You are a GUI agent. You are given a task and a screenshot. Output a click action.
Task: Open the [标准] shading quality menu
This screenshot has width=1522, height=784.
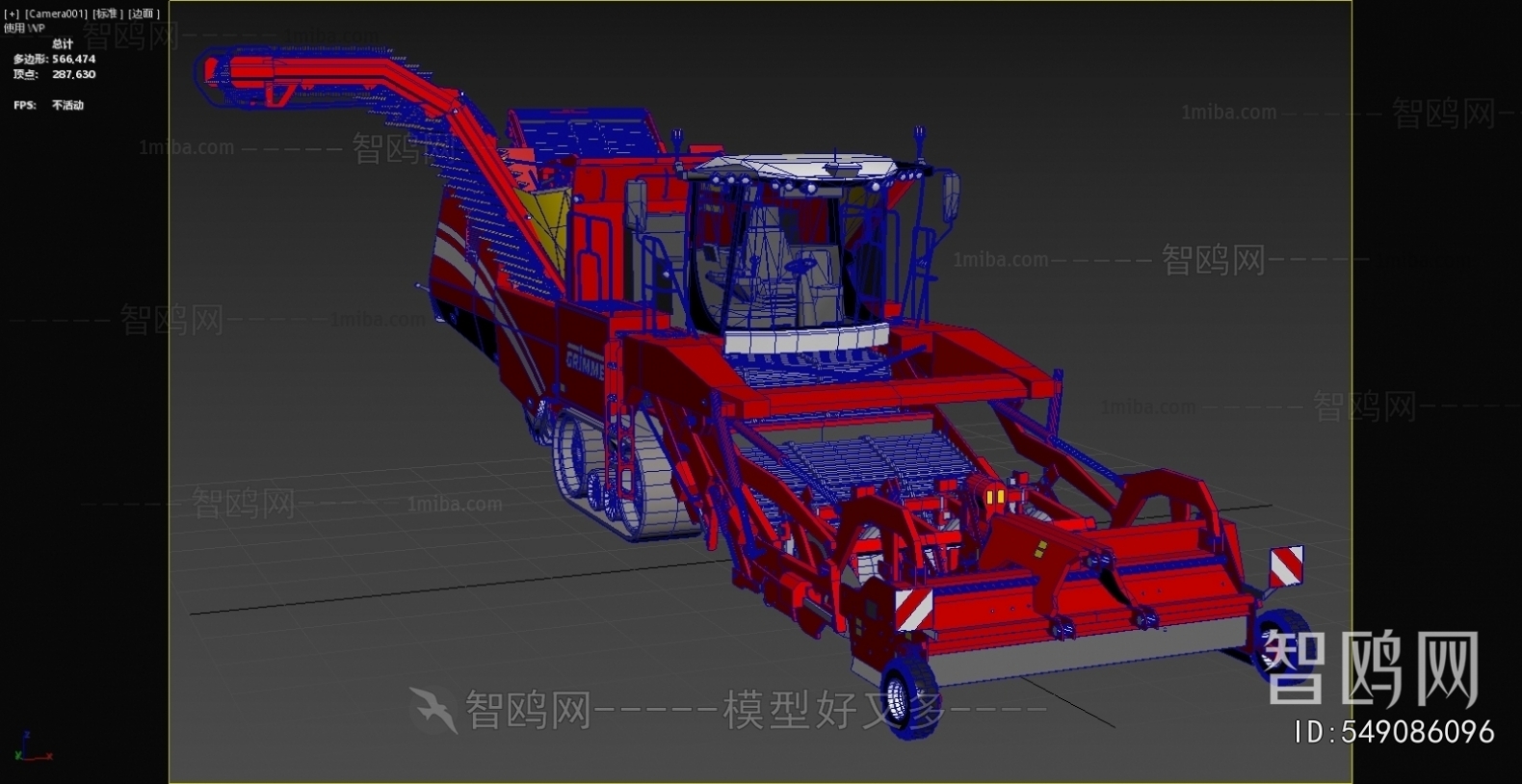coord(108,13)
